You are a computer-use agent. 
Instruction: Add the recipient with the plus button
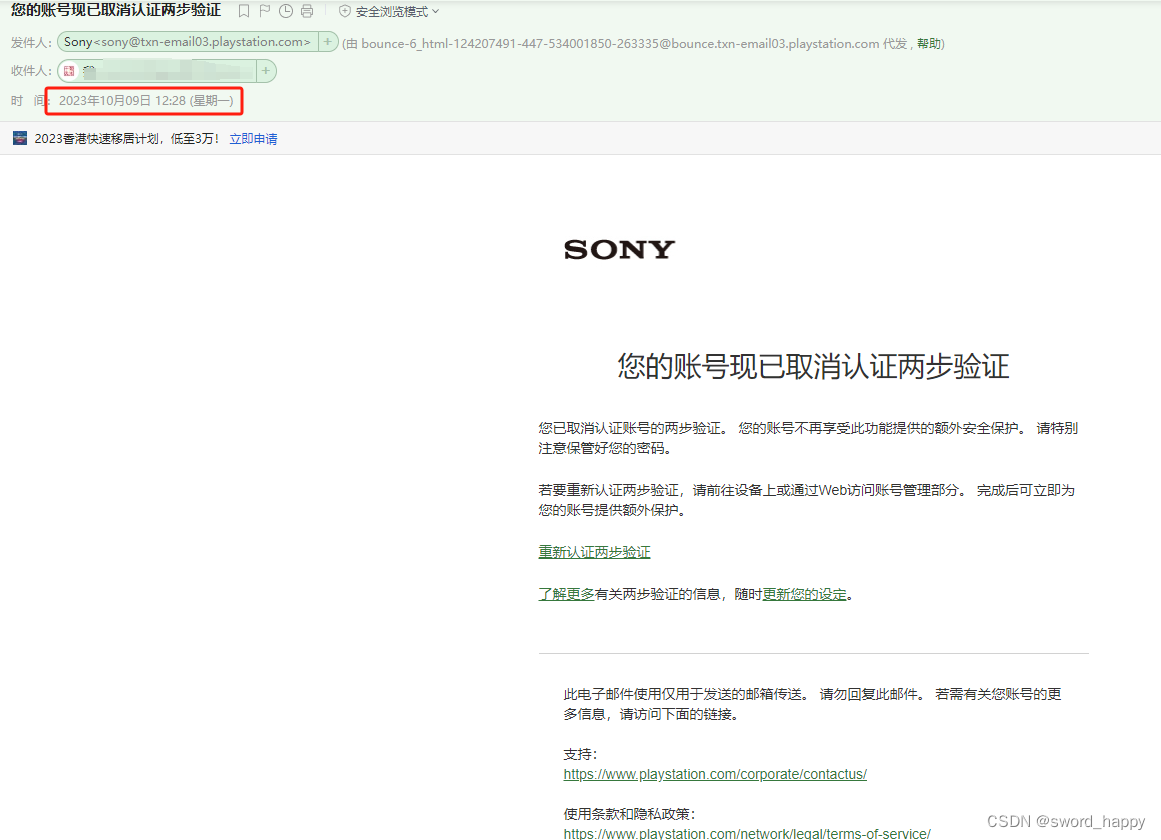point(266,70)
